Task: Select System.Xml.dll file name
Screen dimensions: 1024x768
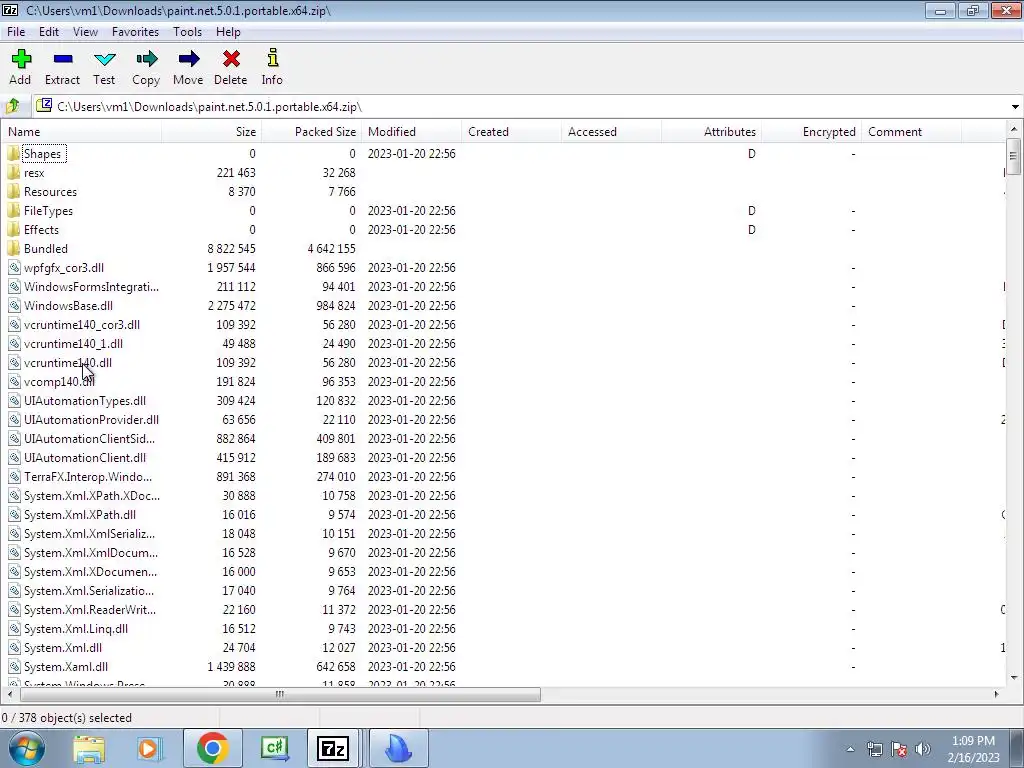Action: coord(63,647)
